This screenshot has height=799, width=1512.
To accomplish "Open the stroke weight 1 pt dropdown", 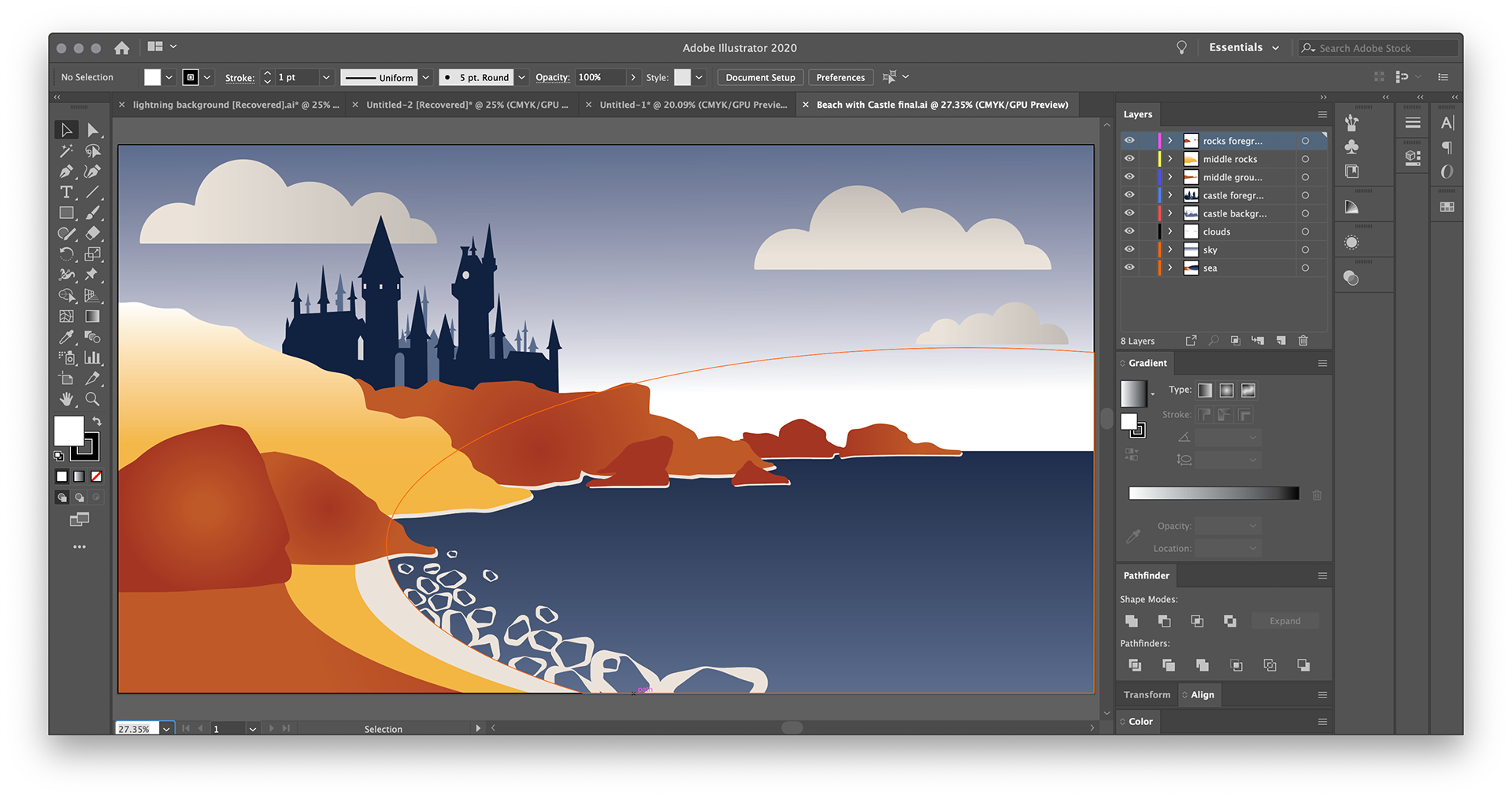I will (326, 77).
